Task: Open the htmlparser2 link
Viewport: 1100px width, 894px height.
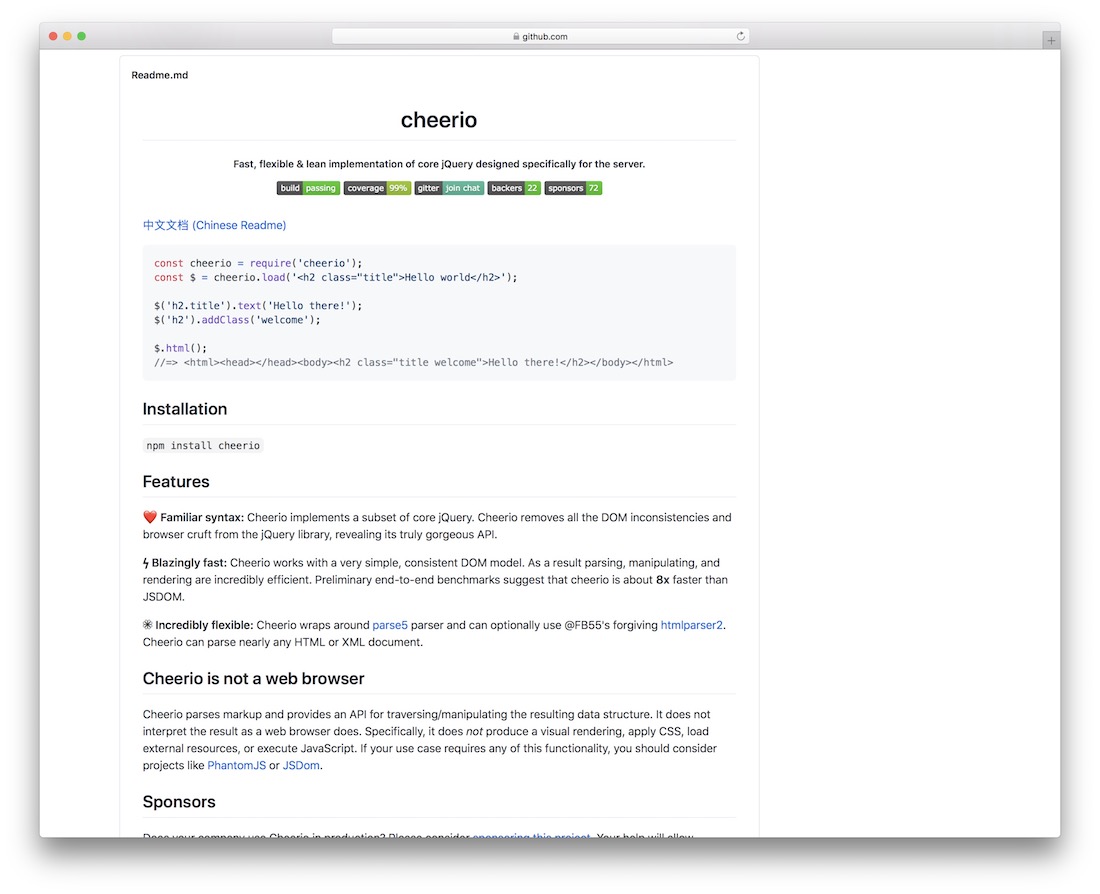Action: pos(691,625)
